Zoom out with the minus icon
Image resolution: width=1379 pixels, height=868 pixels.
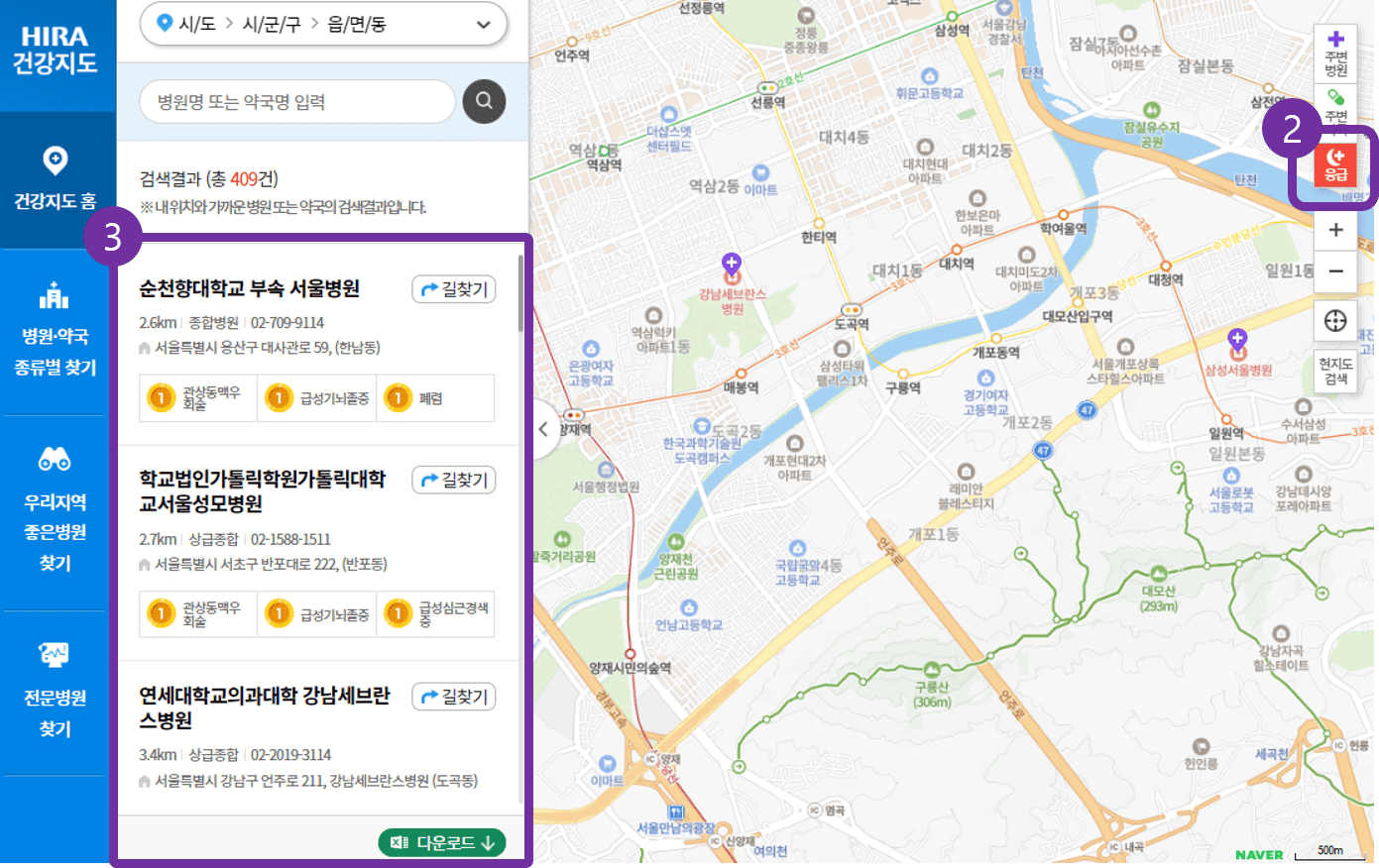(x=1335, y=270)
